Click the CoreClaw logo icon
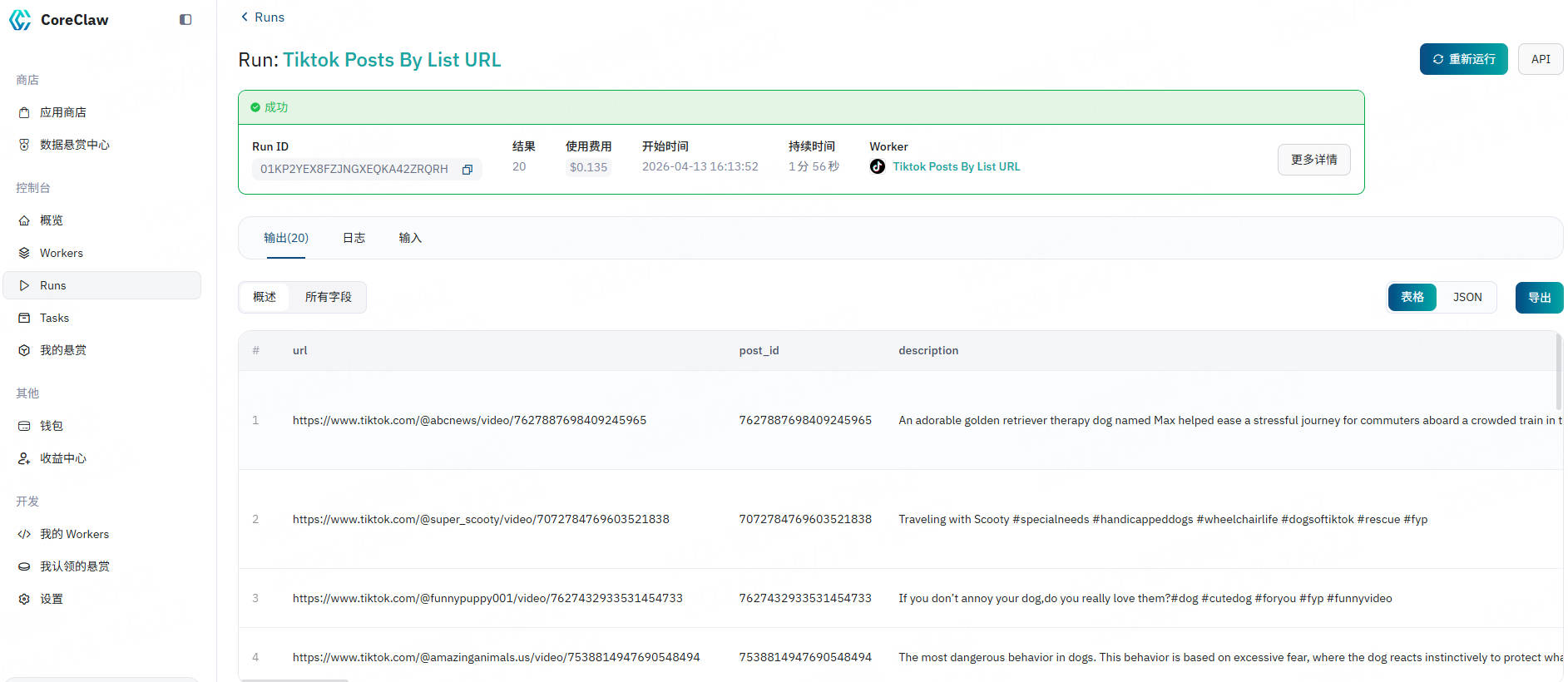Viewport: 1568px width, 682px height. [x=20, y=20]
